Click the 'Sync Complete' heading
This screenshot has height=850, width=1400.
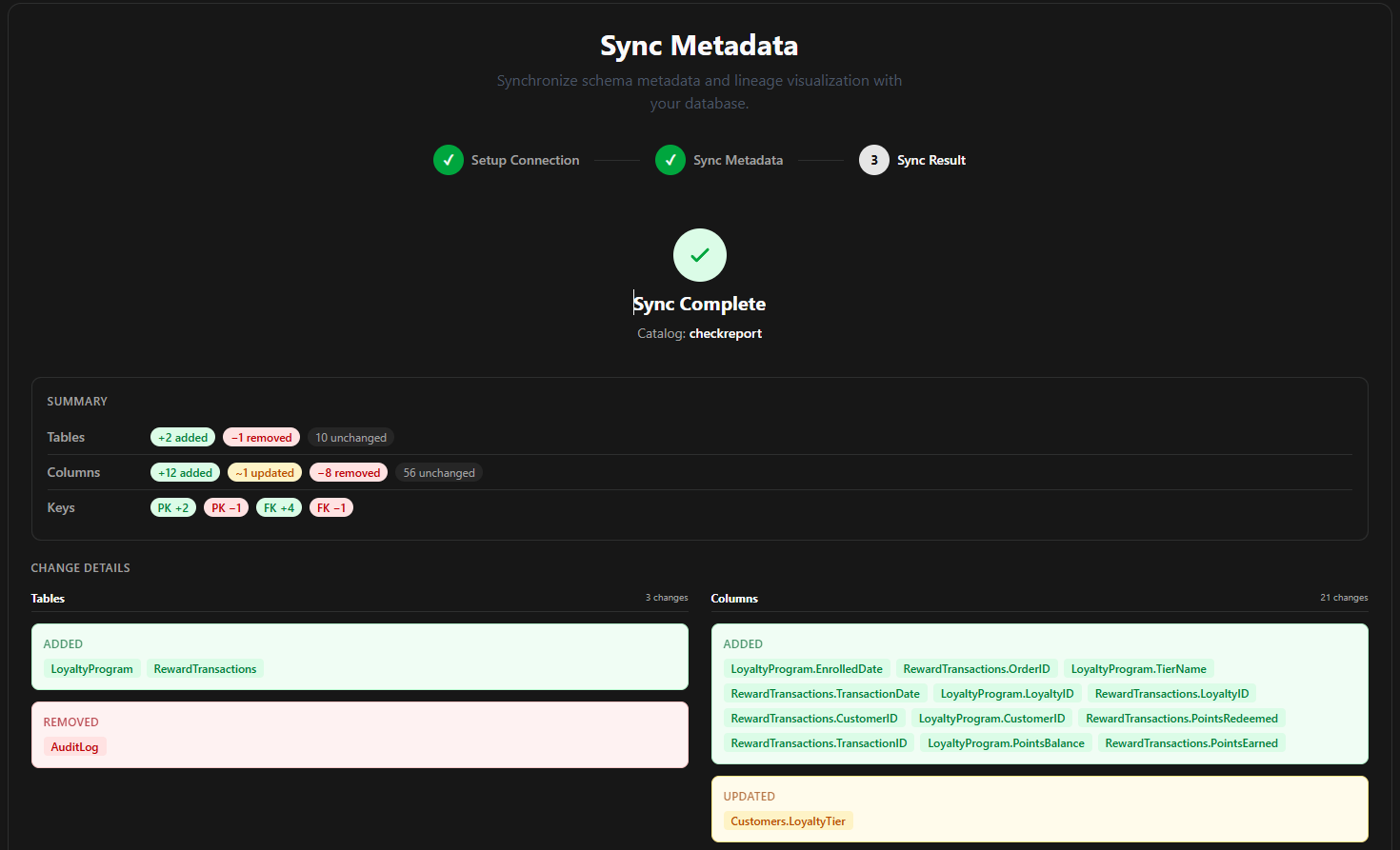(x=700, y=304)
